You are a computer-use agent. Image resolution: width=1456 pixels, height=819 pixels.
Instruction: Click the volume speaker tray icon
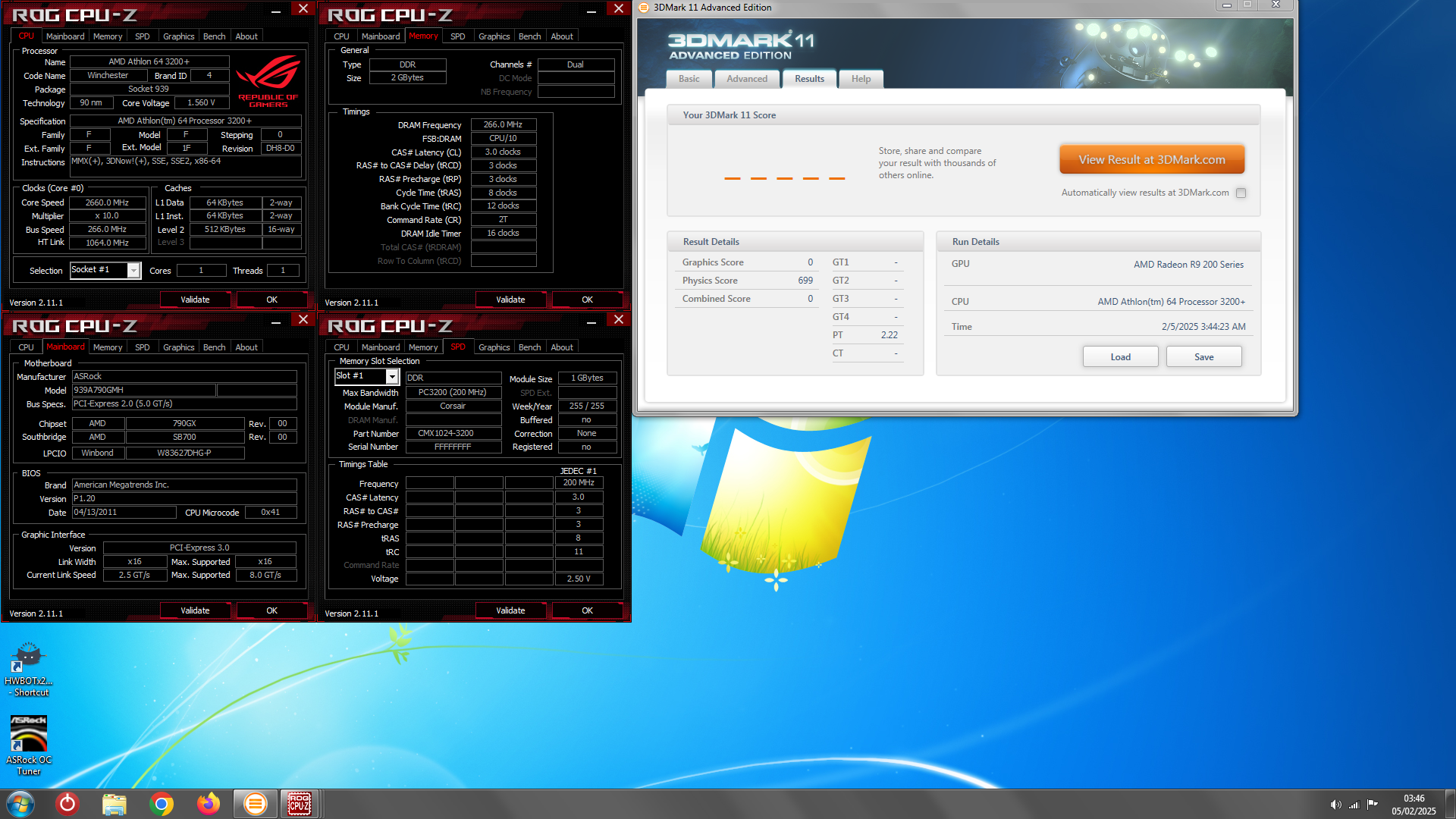click(x=1335, y=805)
